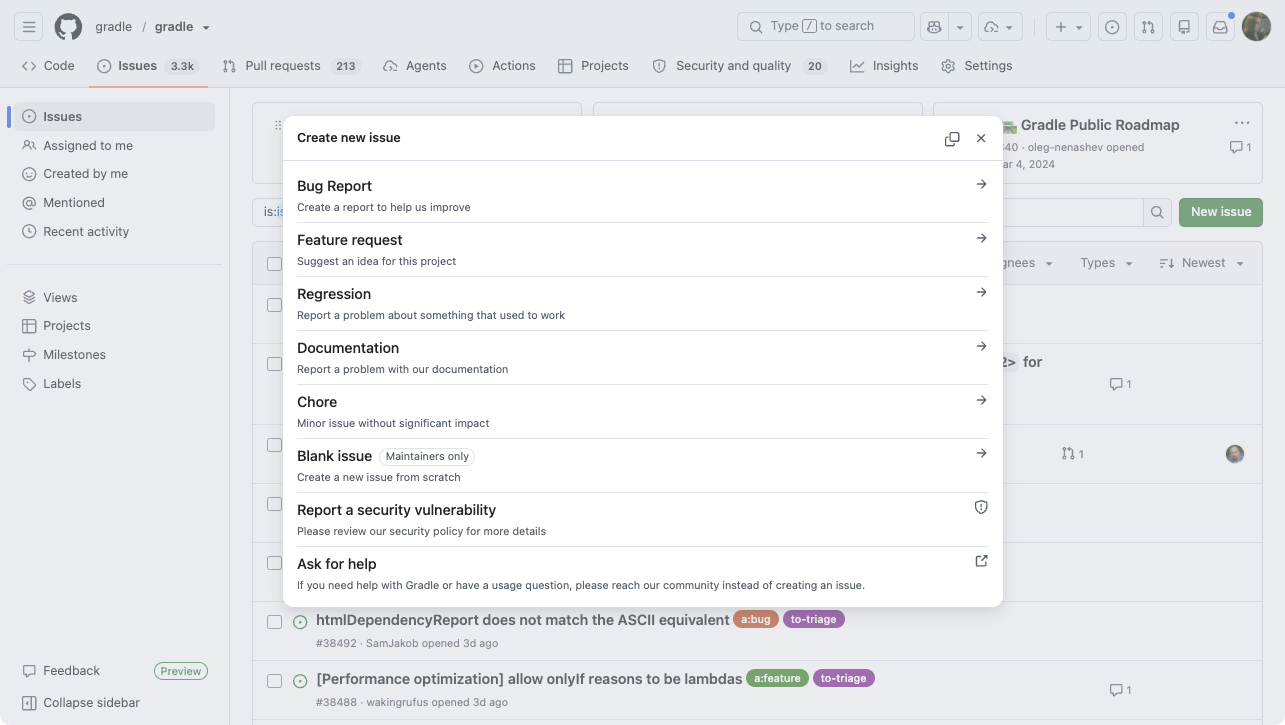Select Mentioned in sidebar
Screen dimensions: 1285x725
pos(114,203)
